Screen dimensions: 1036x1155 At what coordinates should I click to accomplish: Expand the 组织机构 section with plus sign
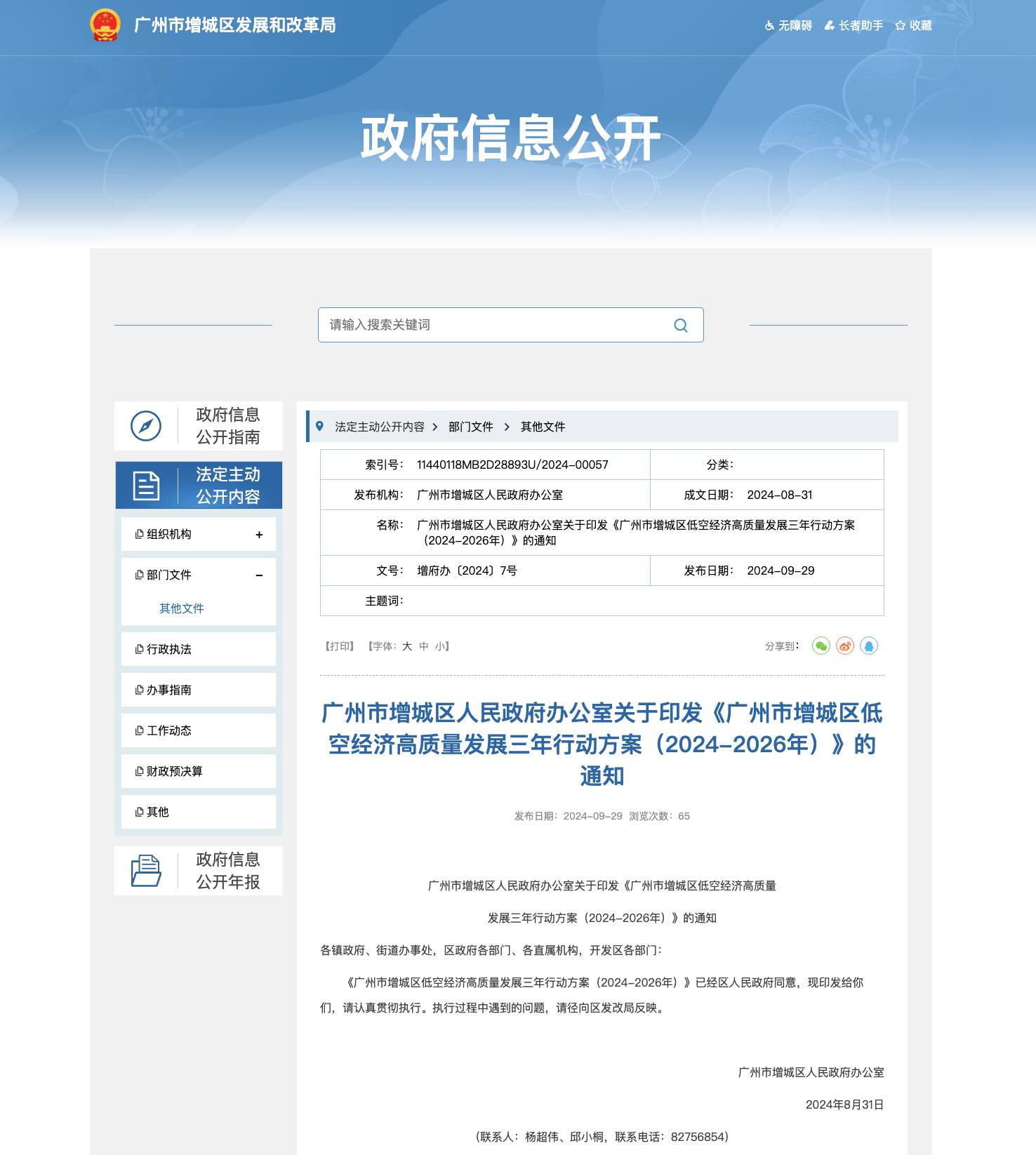(259, 535)
